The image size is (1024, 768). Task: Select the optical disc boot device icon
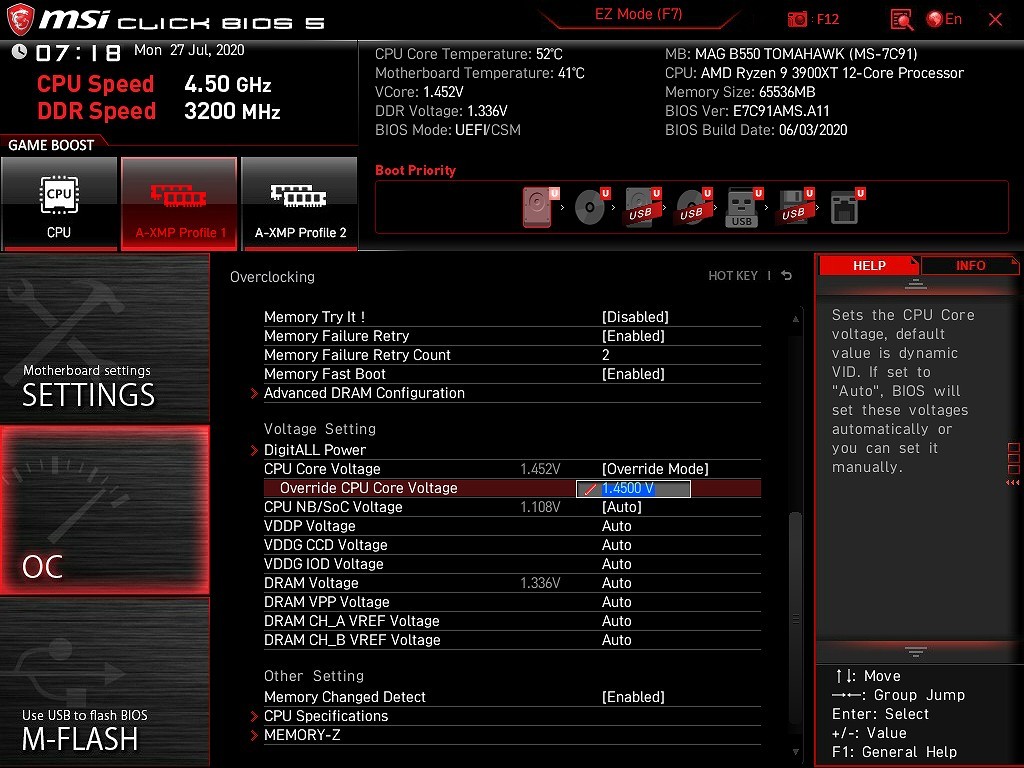tap(590, 208)
